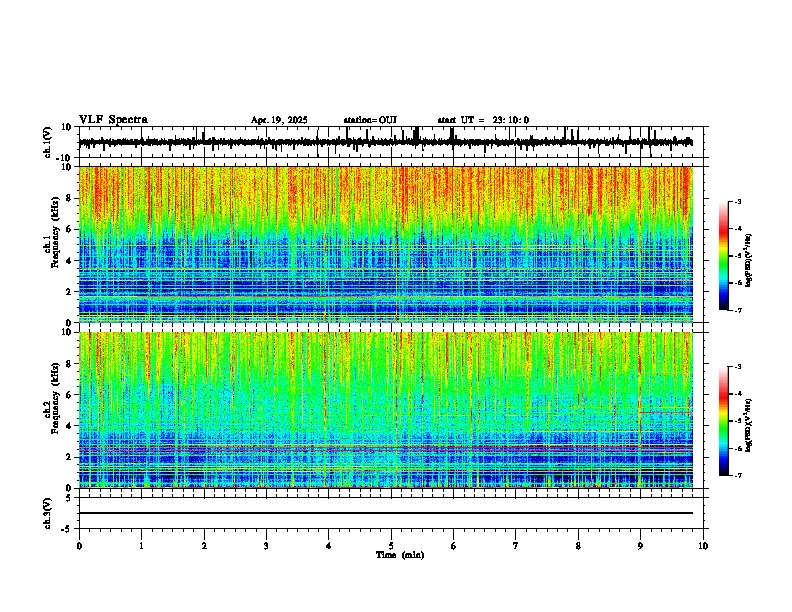Image resolution: width=792 pixels, height=612 pixels.
Task: Click the time axis tick label "1"
Action: pyautogui.click(x=141, y=546)
